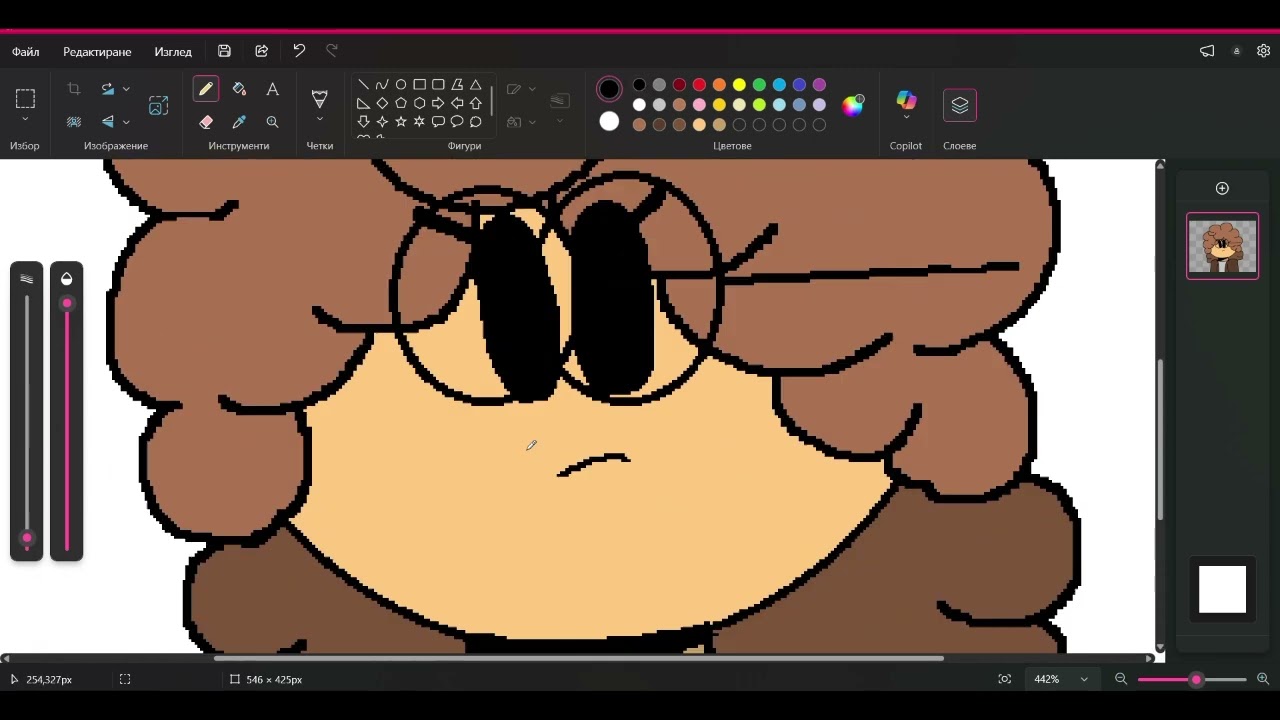Click the zoom slider handle
This screenshot has width=1280, height=720.
point(1196,679)
